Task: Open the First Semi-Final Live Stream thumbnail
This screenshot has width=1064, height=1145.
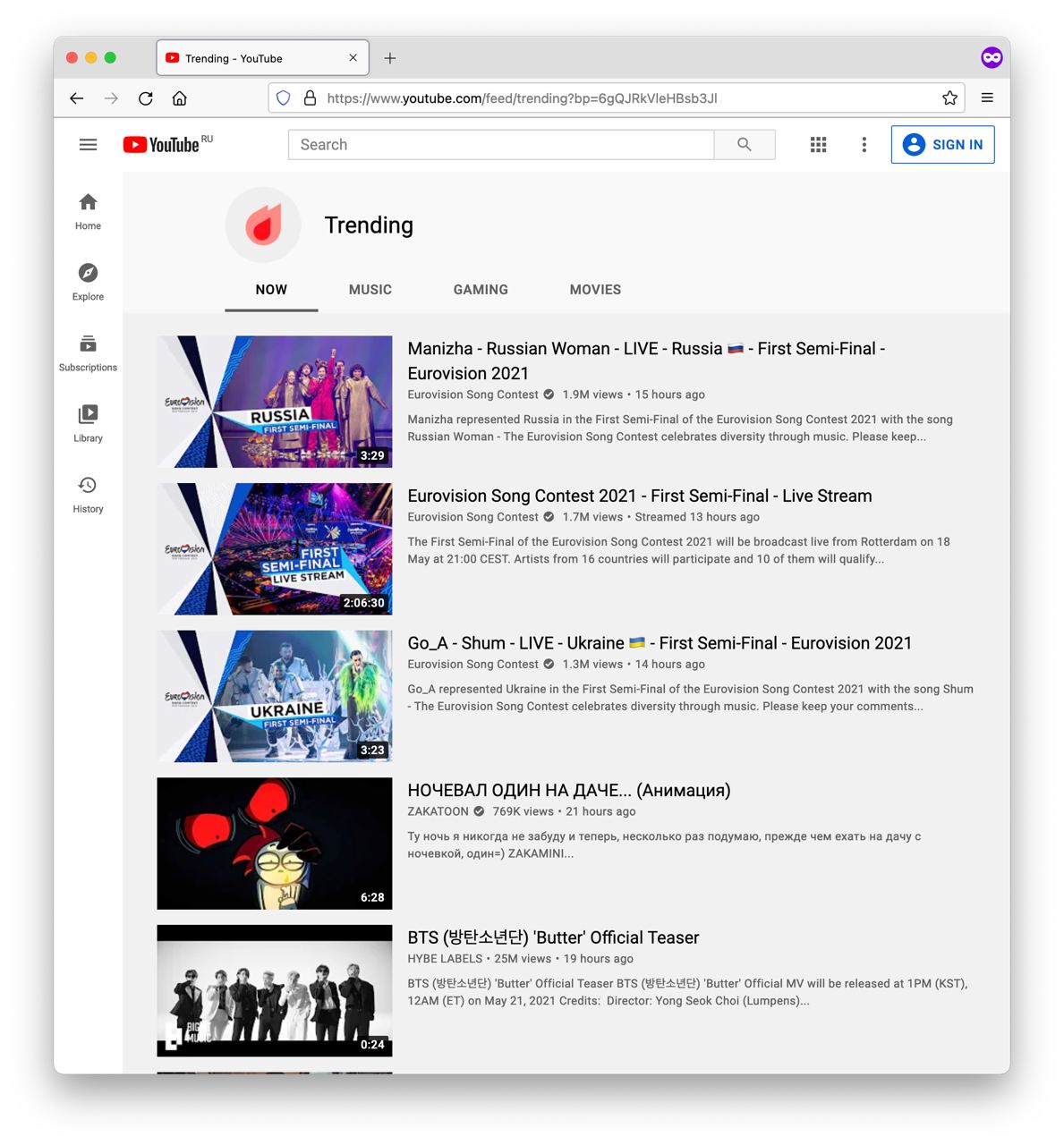Action: click(x=275, y=549)
